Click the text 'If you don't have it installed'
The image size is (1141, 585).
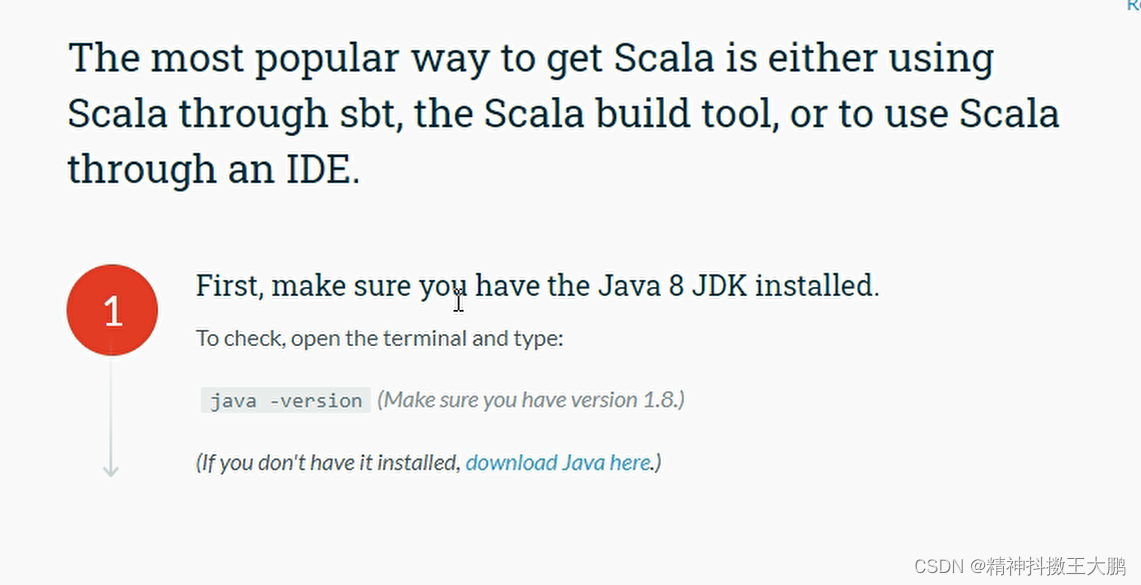[328, 463]
